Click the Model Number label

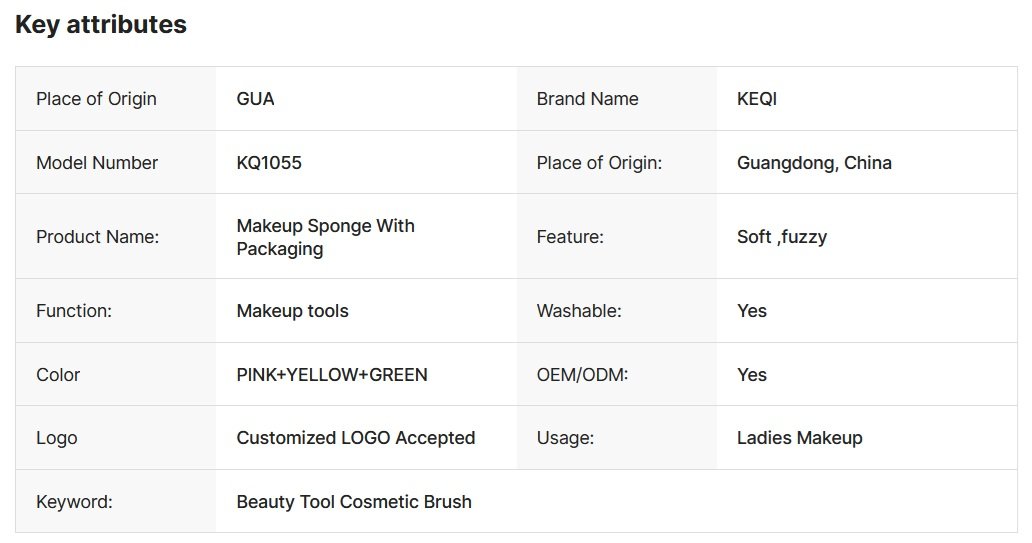coord(97,163)
